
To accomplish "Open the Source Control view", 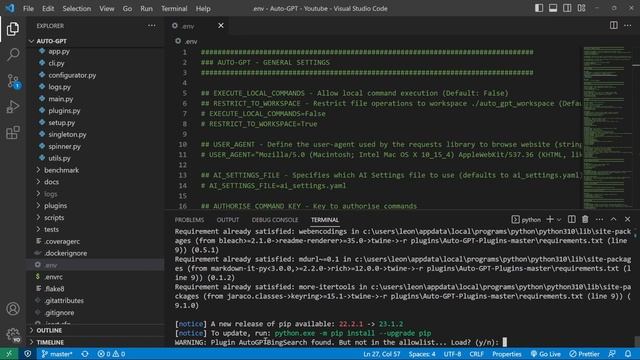I will coord(13,81).
